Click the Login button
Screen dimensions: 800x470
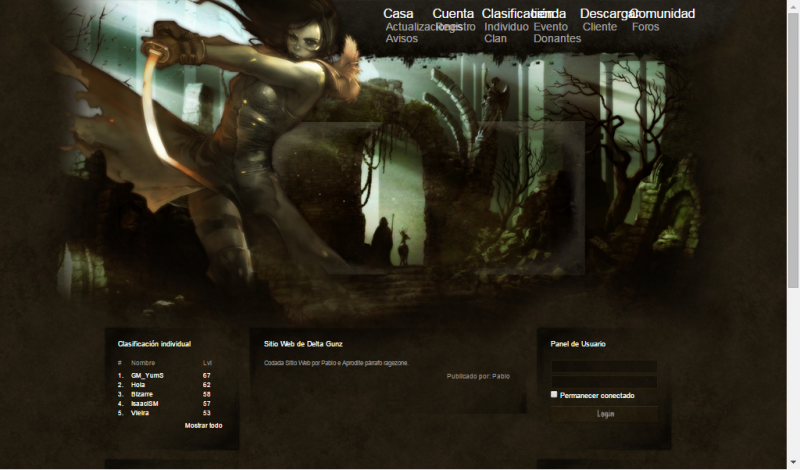pos(605,414)
